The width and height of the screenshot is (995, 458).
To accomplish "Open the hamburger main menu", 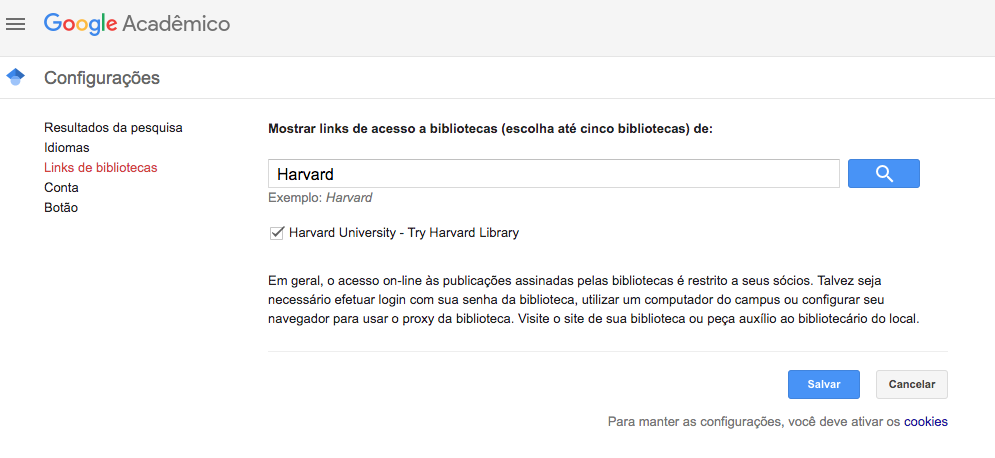I will pyautogui.click(x=15, y=24).
